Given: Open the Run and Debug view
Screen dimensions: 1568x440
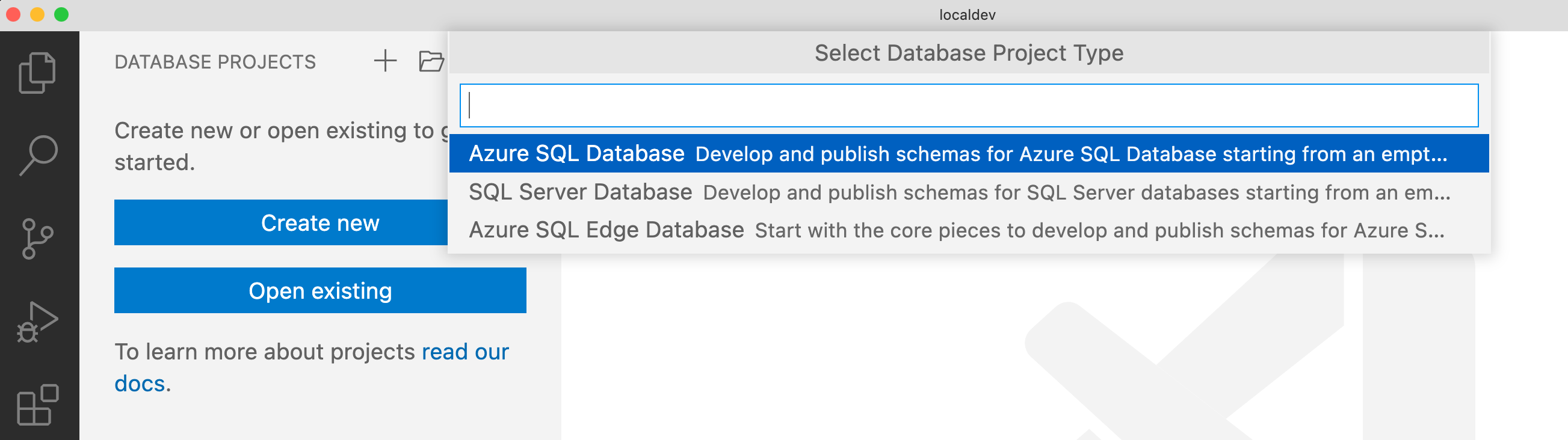Looking at the screenshot, I should click(x=39, y=319).
